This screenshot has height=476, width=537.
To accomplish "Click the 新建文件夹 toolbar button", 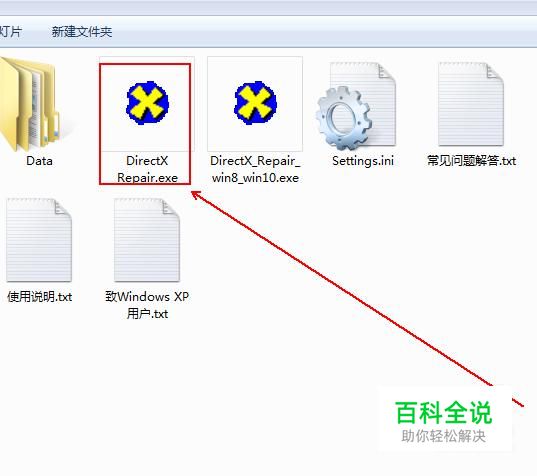I will [x=82, y=32].
